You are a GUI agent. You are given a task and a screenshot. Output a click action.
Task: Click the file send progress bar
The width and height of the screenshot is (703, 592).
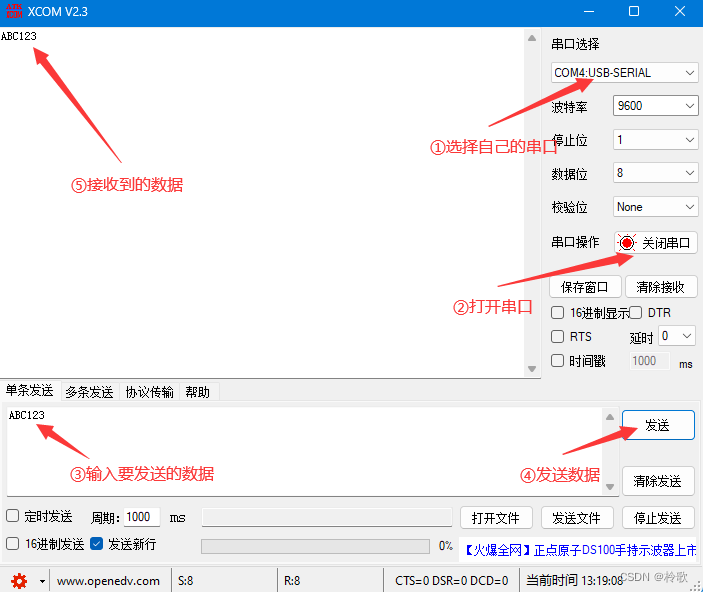tap(315, 546)
